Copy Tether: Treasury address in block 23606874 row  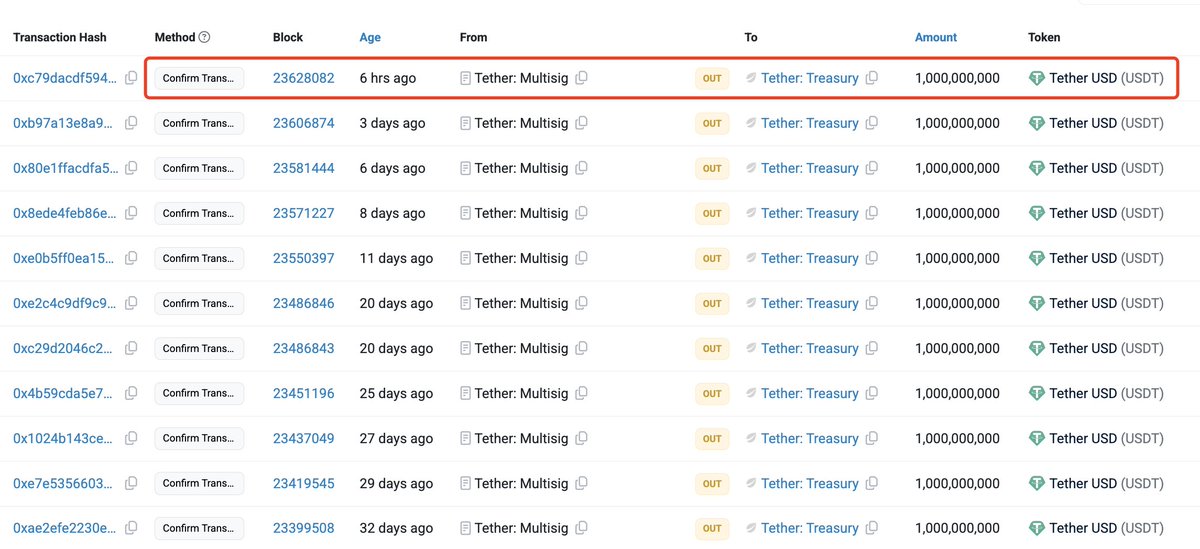[x=872, y=123]
